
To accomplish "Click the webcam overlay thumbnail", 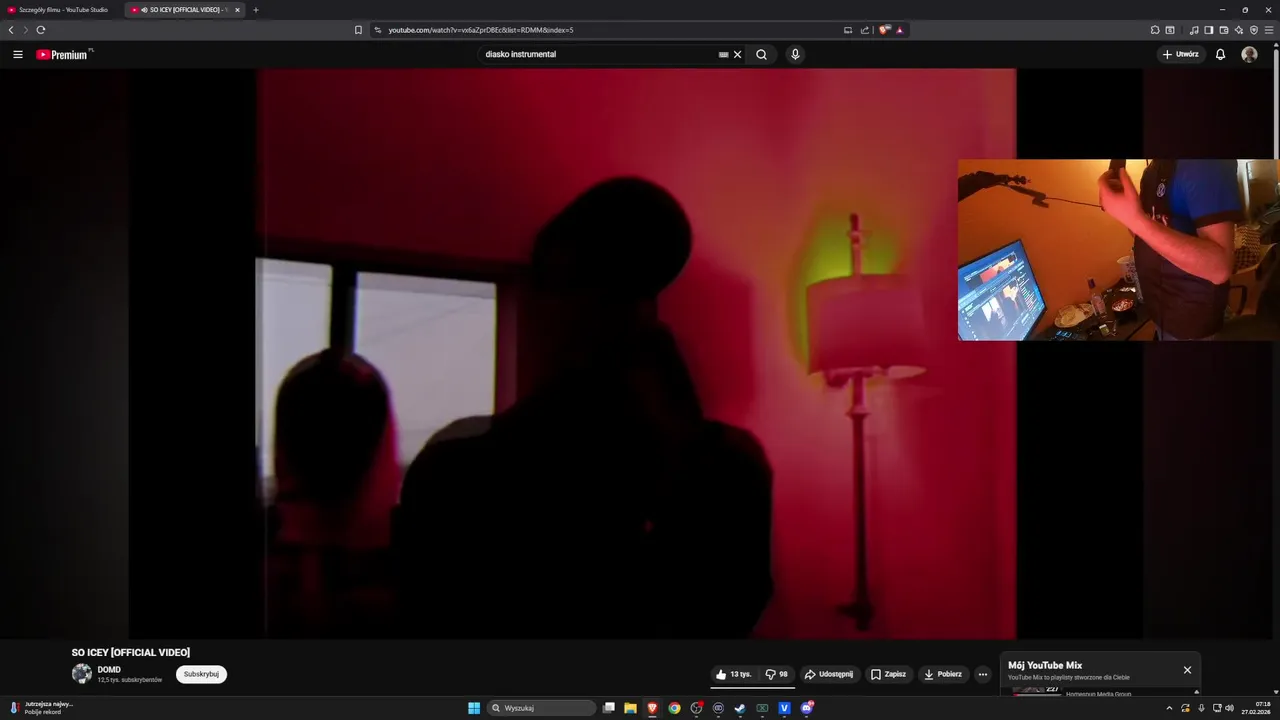I will click(x=1118, y=250).
